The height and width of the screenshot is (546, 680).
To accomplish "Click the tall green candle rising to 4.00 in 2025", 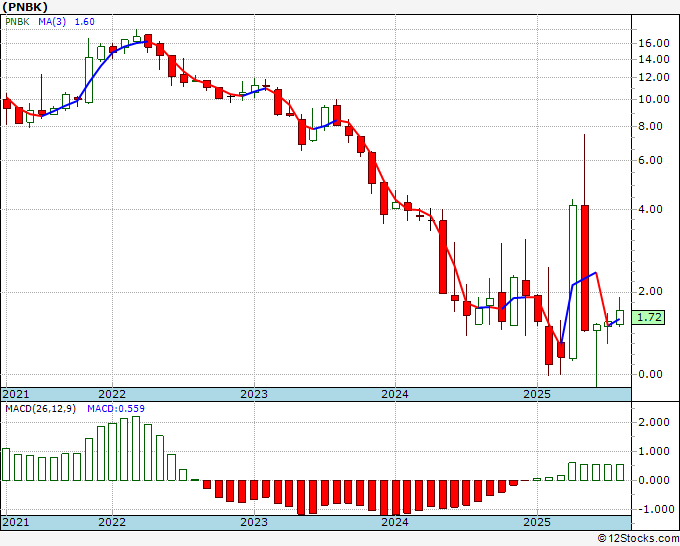I will (573, 282).
